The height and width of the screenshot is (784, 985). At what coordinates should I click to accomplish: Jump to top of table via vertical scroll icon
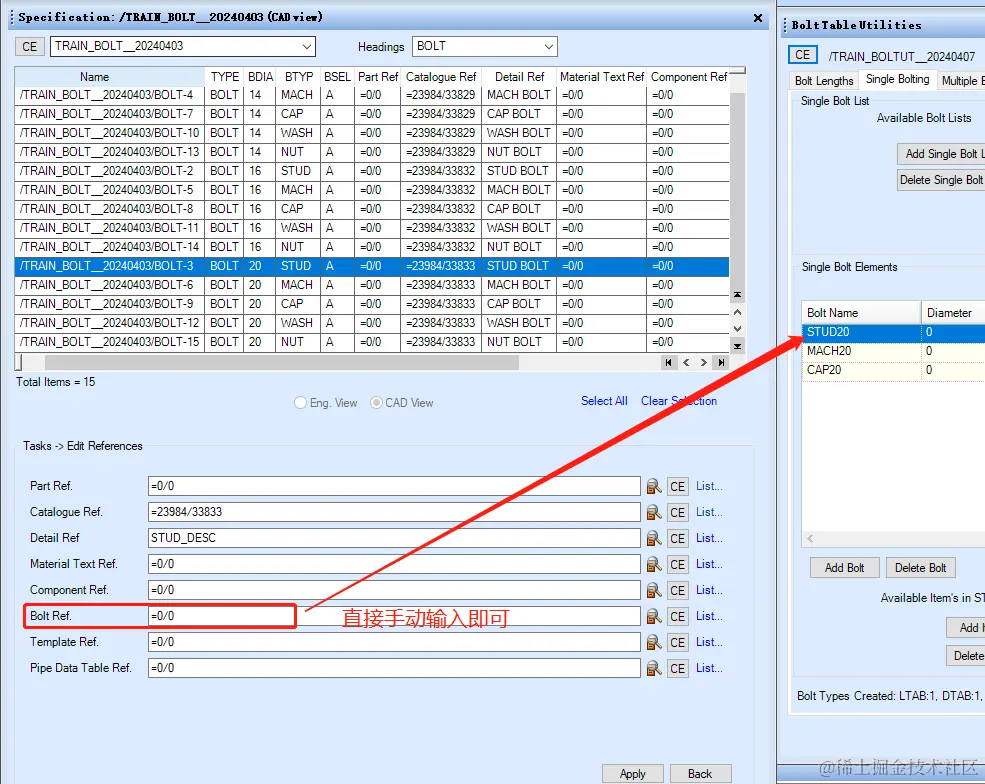click(737, 295)
